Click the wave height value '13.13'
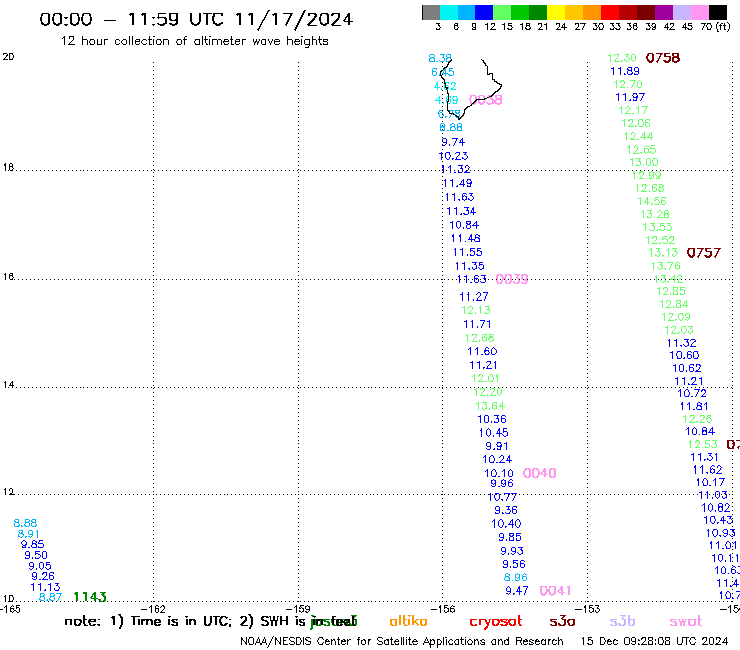This screenshot has width=740, height=650. [663, 253]
